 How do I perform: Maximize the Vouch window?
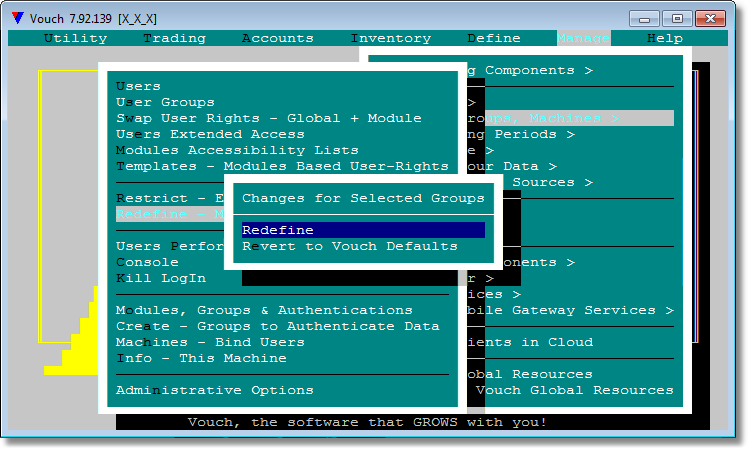coord(677,19)
